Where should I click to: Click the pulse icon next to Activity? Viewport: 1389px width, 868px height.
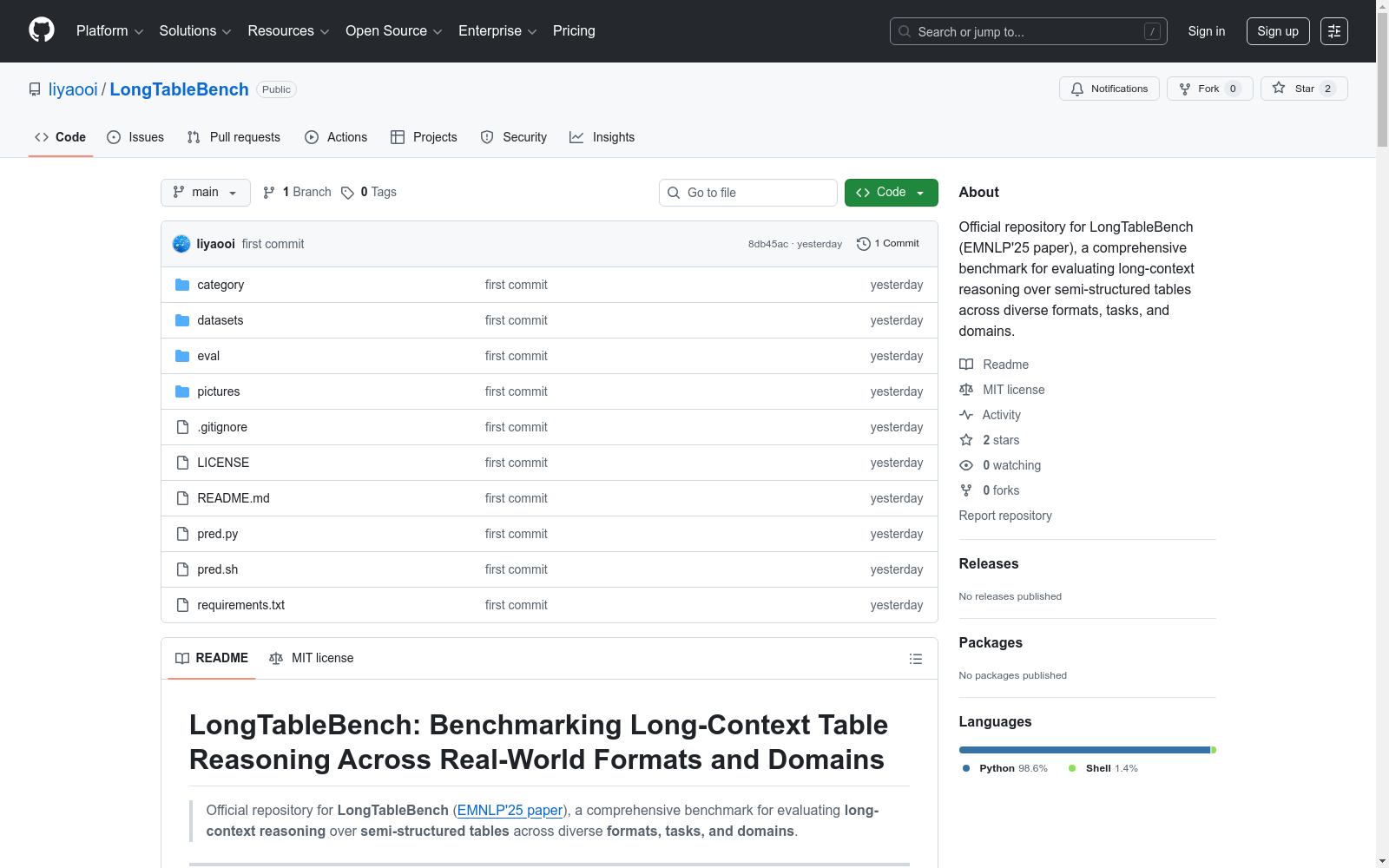[x=966, y=415]
